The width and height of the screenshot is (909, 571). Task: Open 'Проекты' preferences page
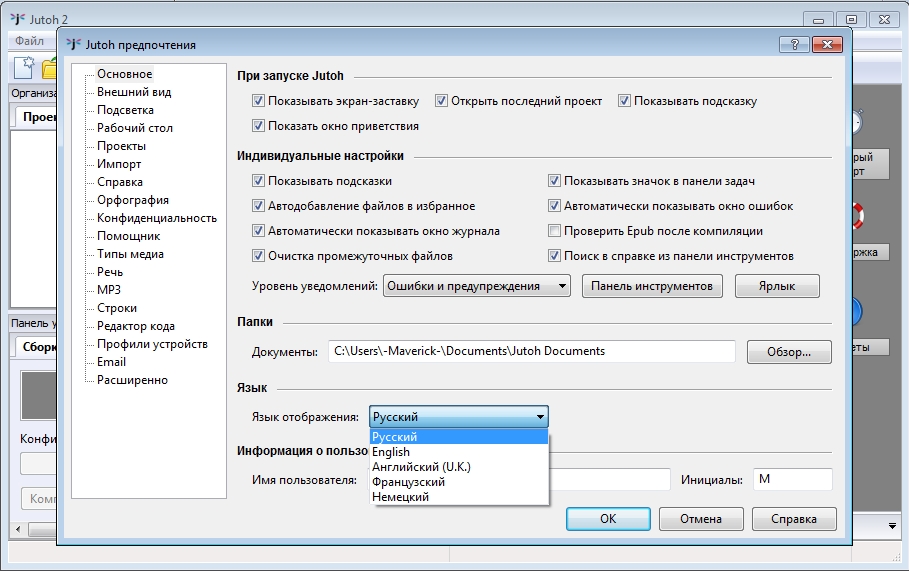click(121, 146)
